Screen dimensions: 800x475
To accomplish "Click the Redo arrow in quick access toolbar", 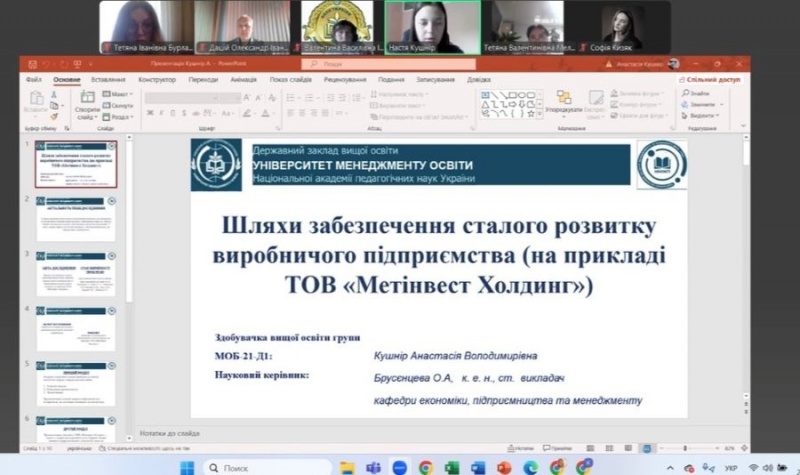I will [63, 64].
